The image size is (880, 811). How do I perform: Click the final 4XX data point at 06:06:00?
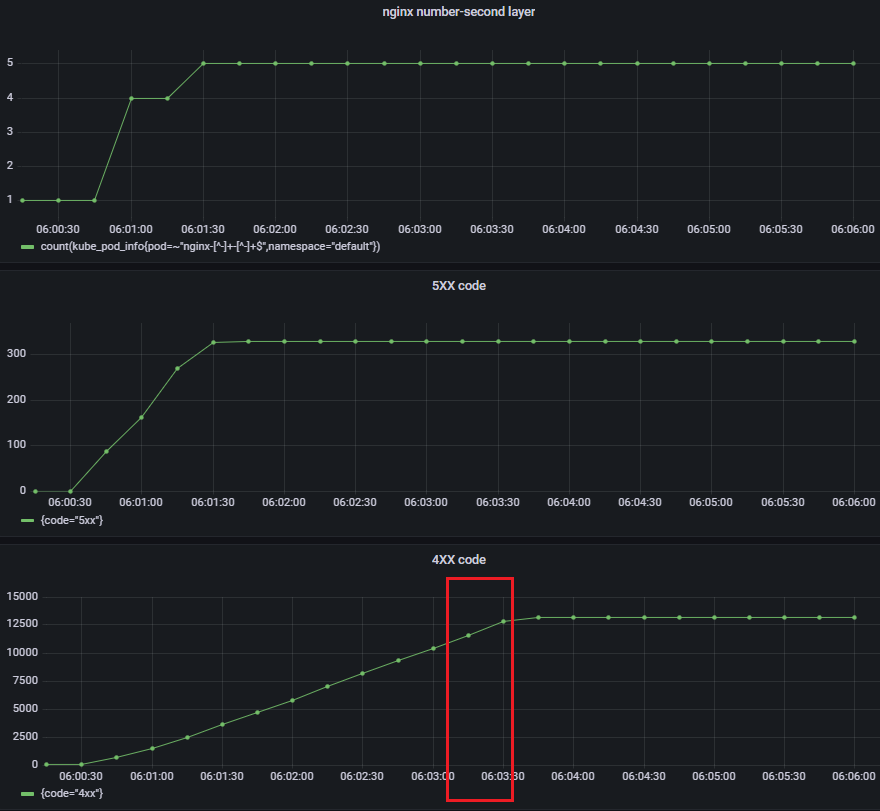(x=855, y=617)
